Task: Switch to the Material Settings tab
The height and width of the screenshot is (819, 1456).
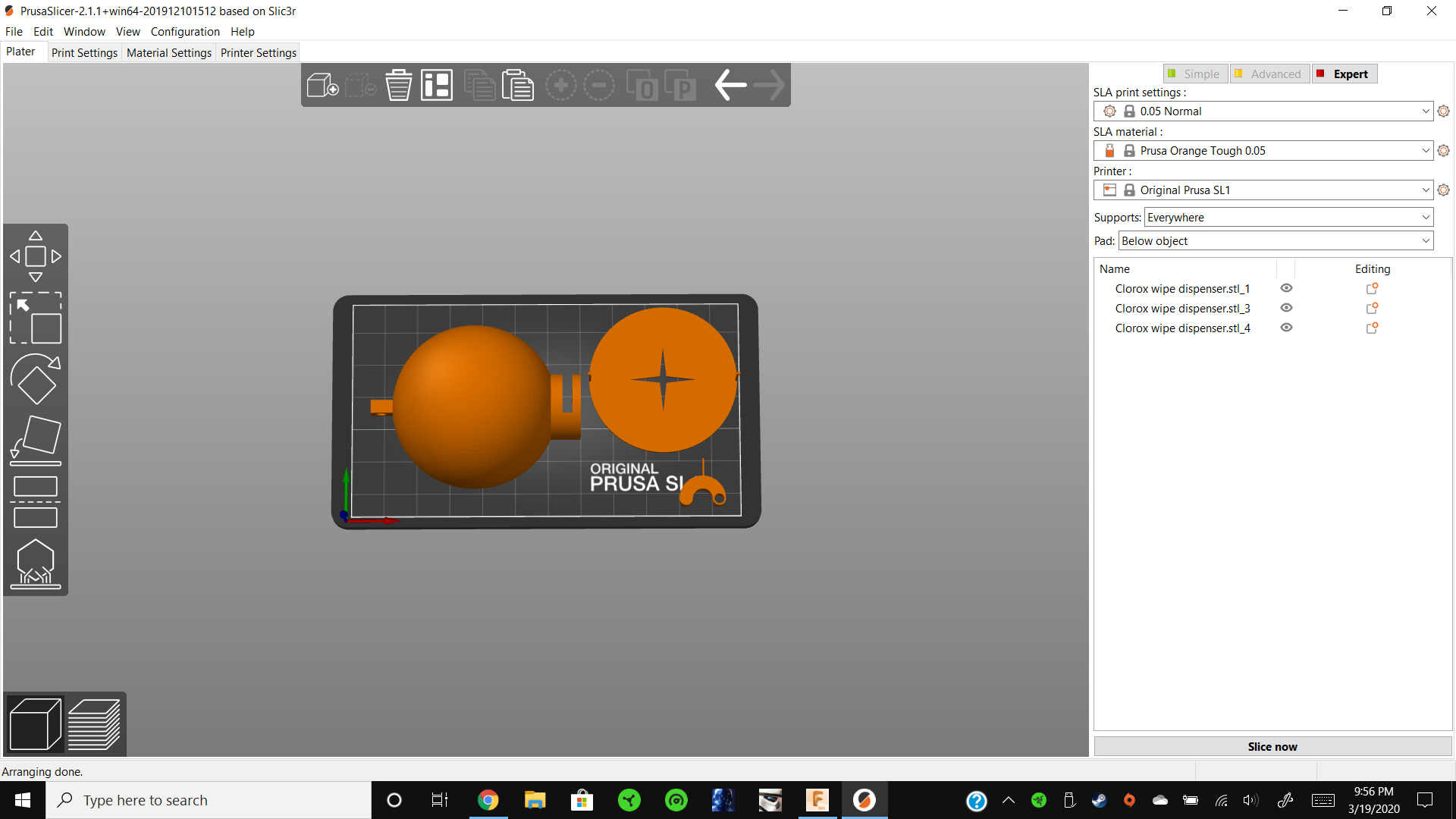Action: (x=169, y=53)
